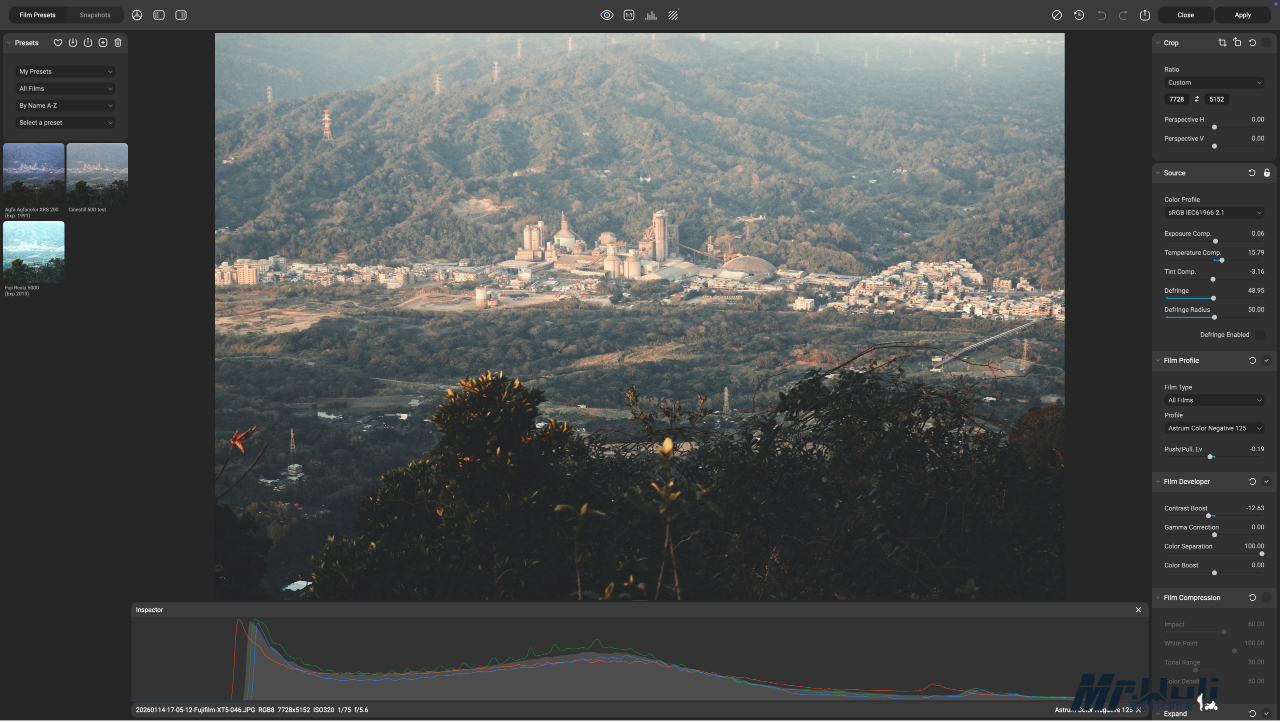1280x722 pixels.
Task: Switch to the Film Presets tab
Action: (38, 15)
